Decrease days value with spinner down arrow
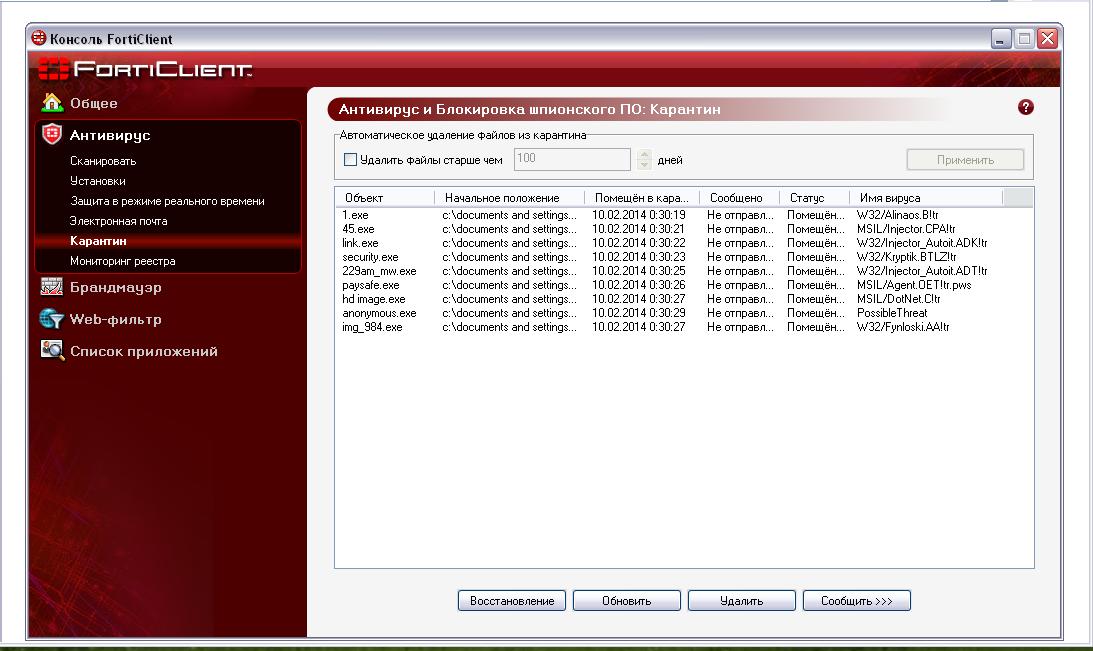Viewport: 1093px width, 651px height. [x=644, y=164]
